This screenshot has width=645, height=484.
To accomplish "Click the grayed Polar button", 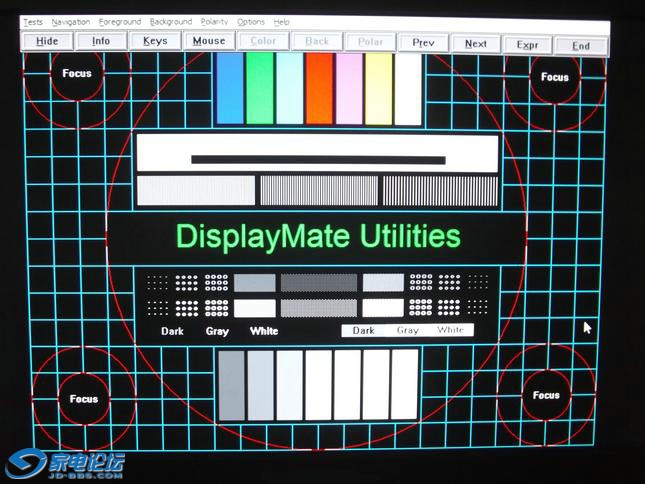I will click(370, 42).
